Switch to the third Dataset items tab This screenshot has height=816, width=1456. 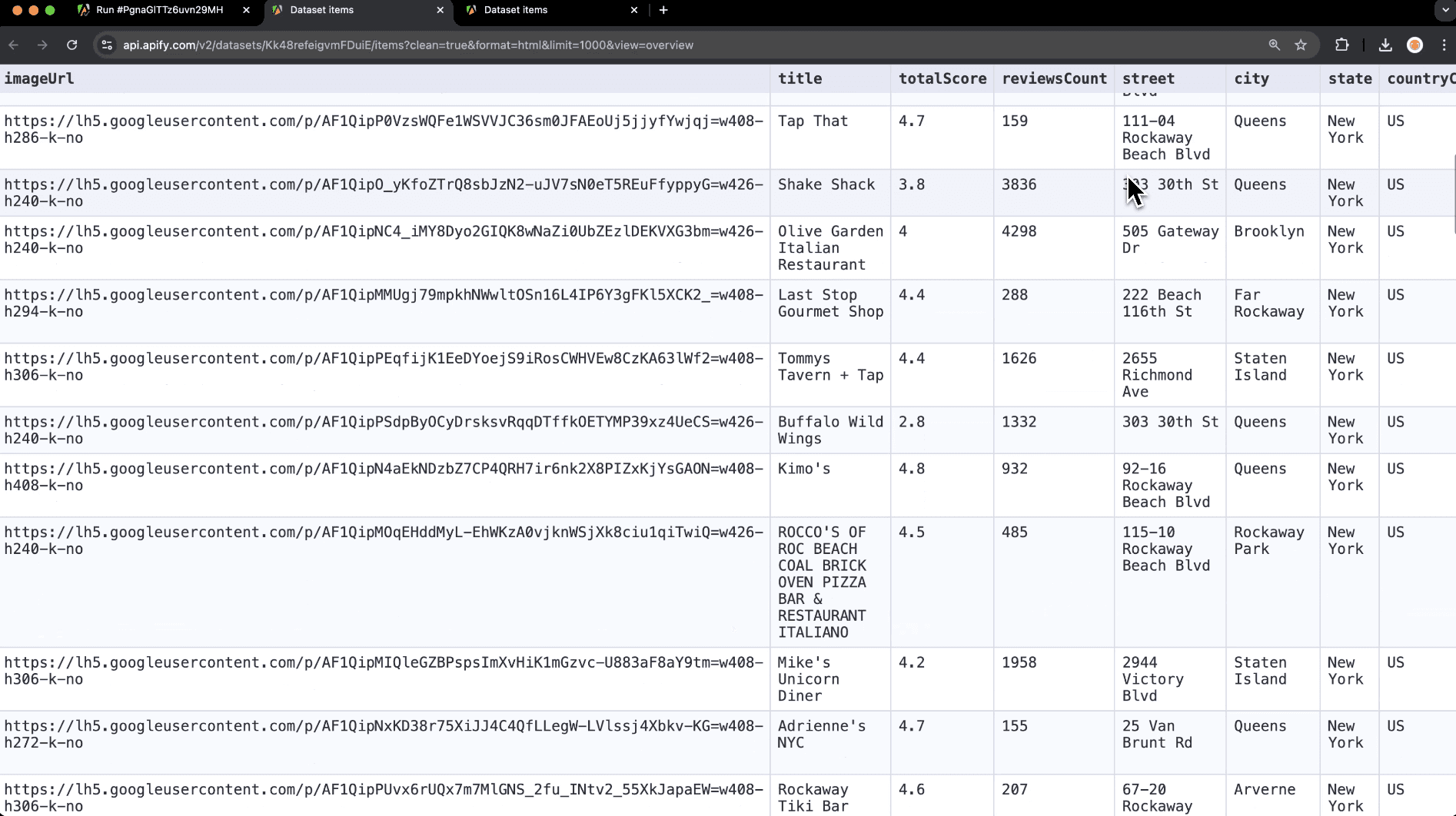coord(551,10)
